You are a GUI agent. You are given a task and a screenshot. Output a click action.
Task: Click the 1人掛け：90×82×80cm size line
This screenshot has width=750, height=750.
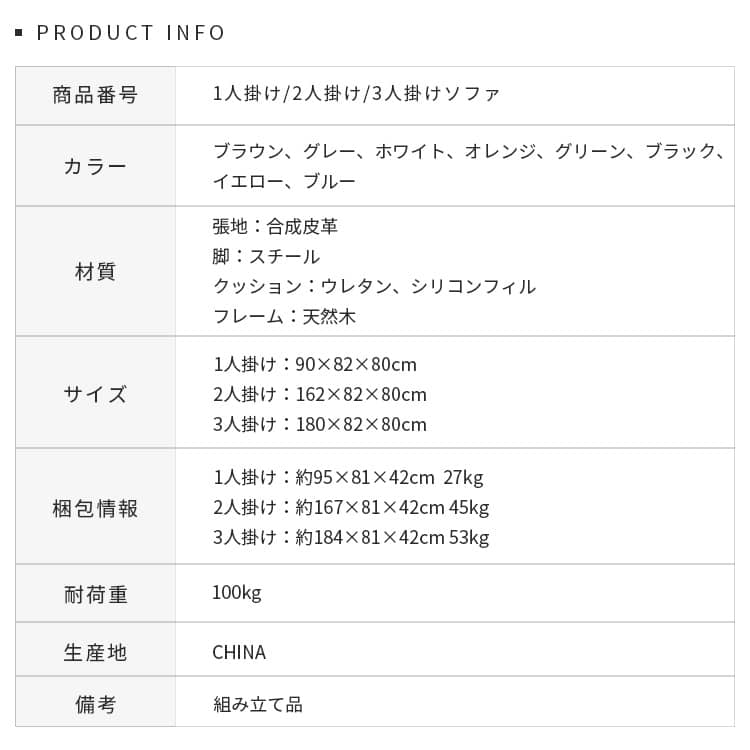coord(314,364)
